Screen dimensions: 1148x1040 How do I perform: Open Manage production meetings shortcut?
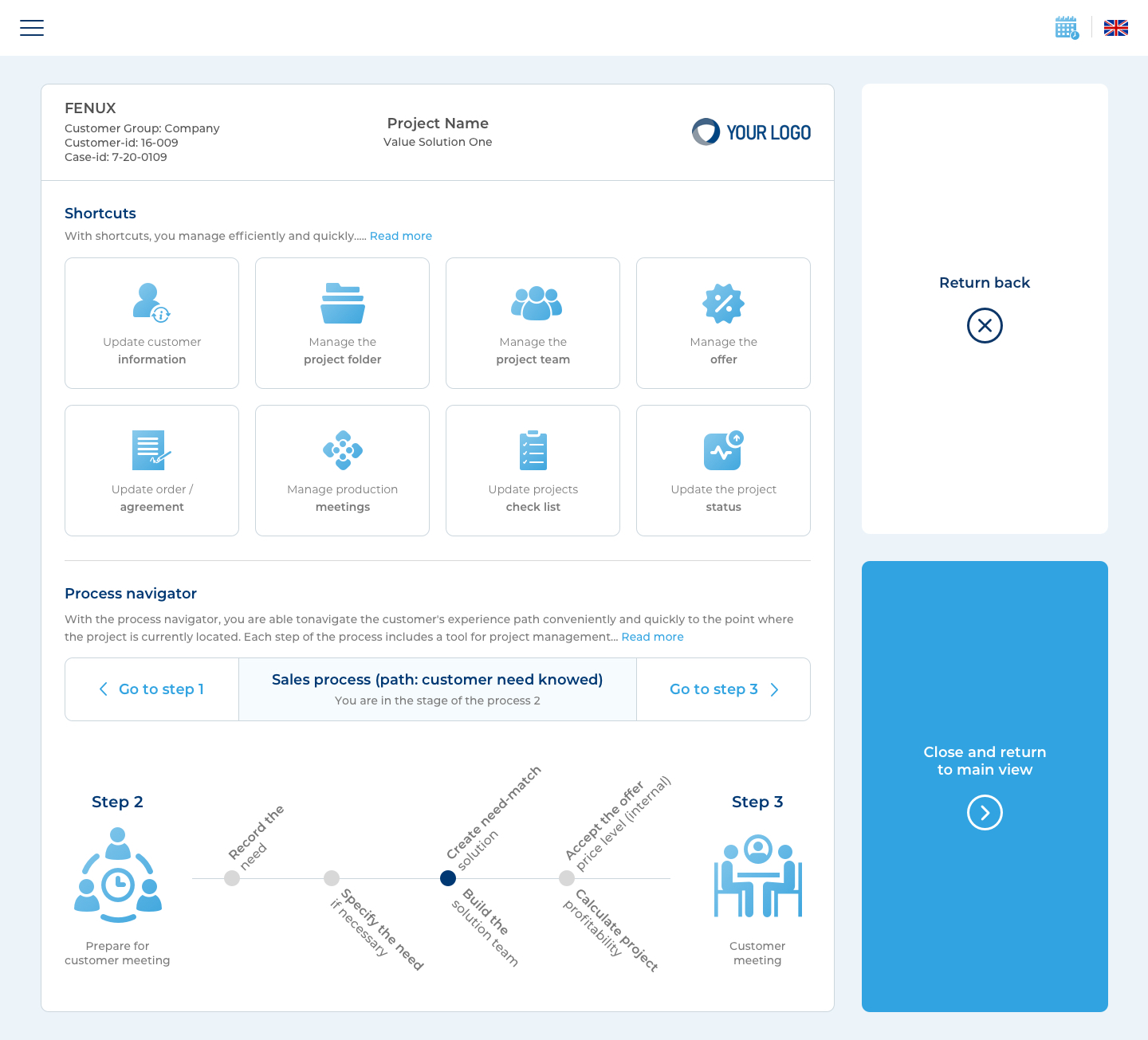(x=342, y=470)
